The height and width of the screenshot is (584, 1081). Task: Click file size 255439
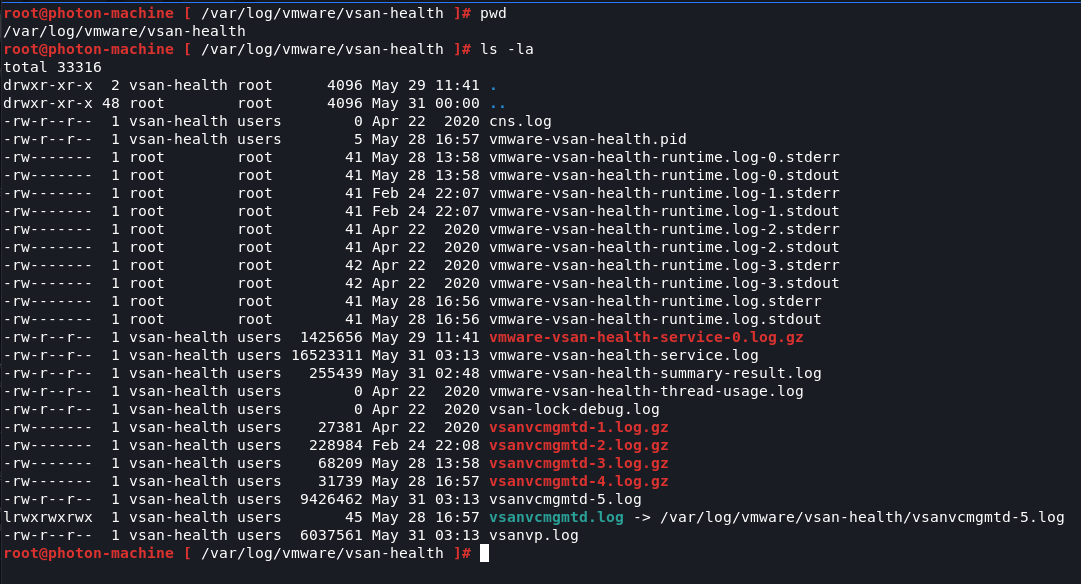pos(336,373)
